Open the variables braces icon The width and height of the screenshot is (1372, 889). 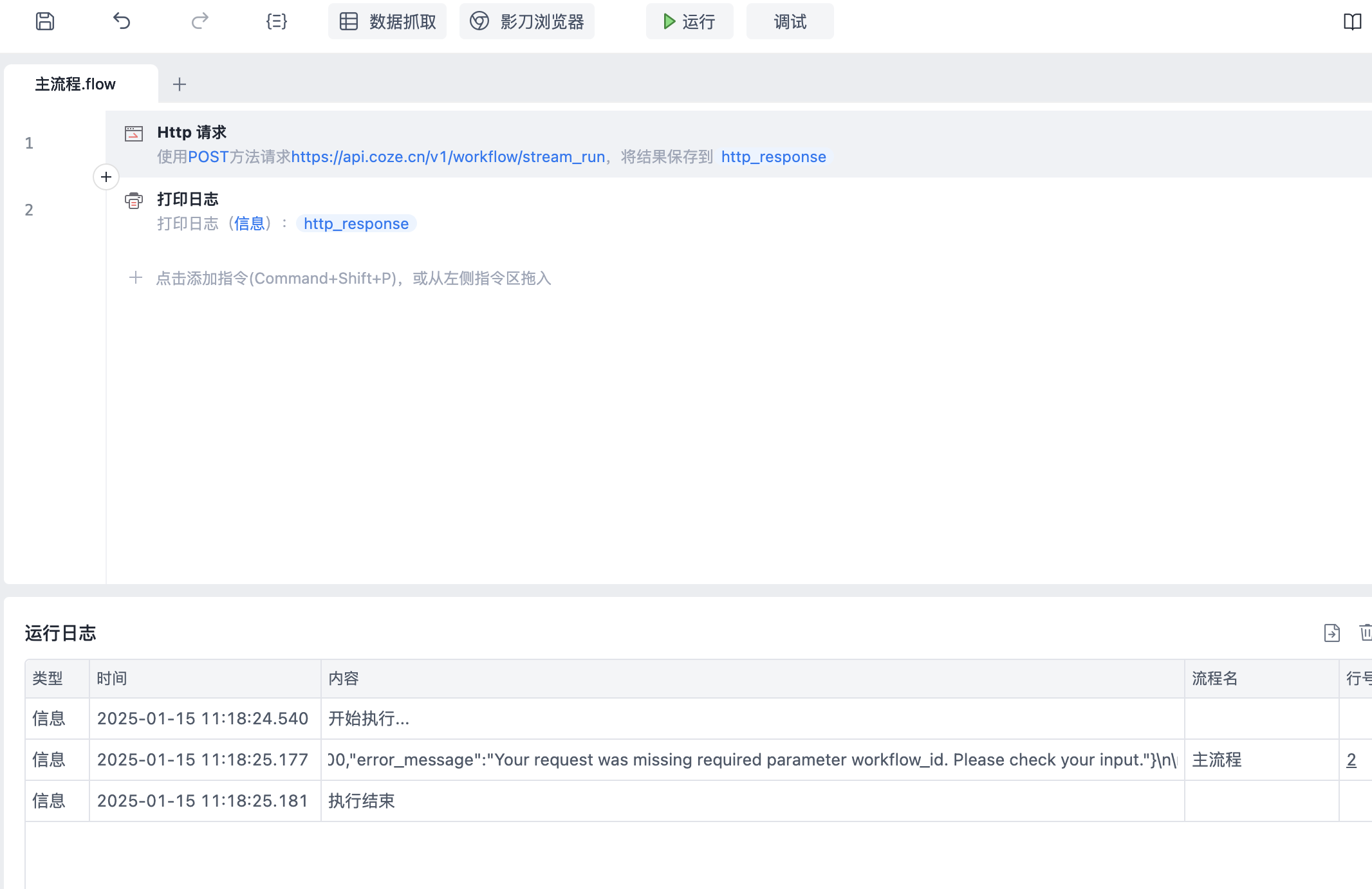pos(277,21)
